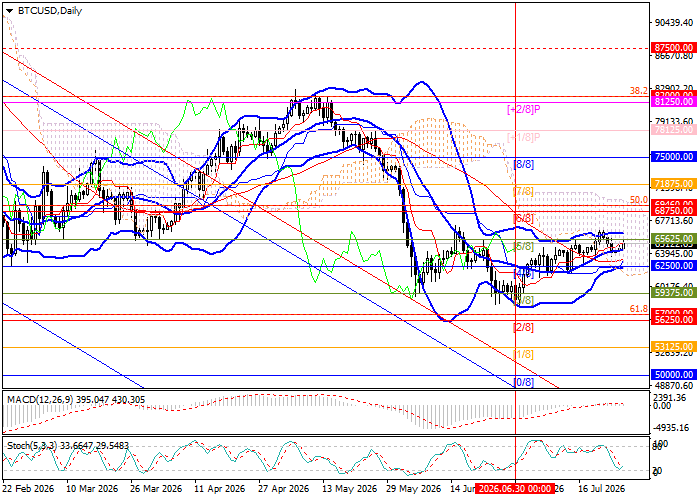Open the chart menu triangle beside BTCUSD,Daily
Image resolution: width=700 pixels, height=500 pixels.
9,11
